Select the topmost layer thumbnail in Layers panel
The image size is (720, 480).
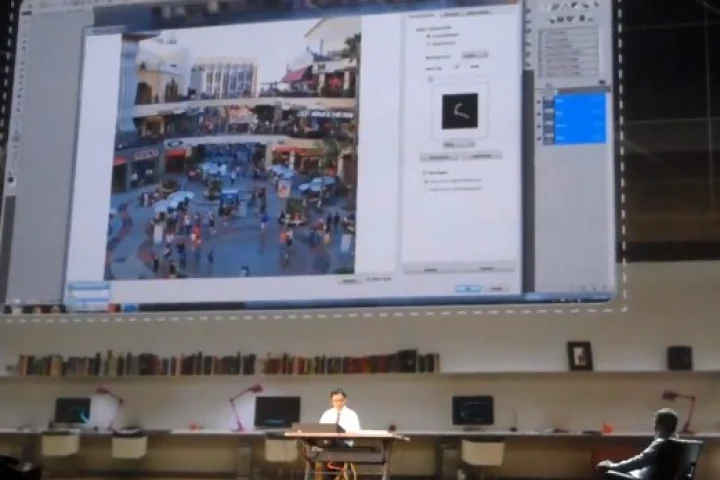pos(550,102)
